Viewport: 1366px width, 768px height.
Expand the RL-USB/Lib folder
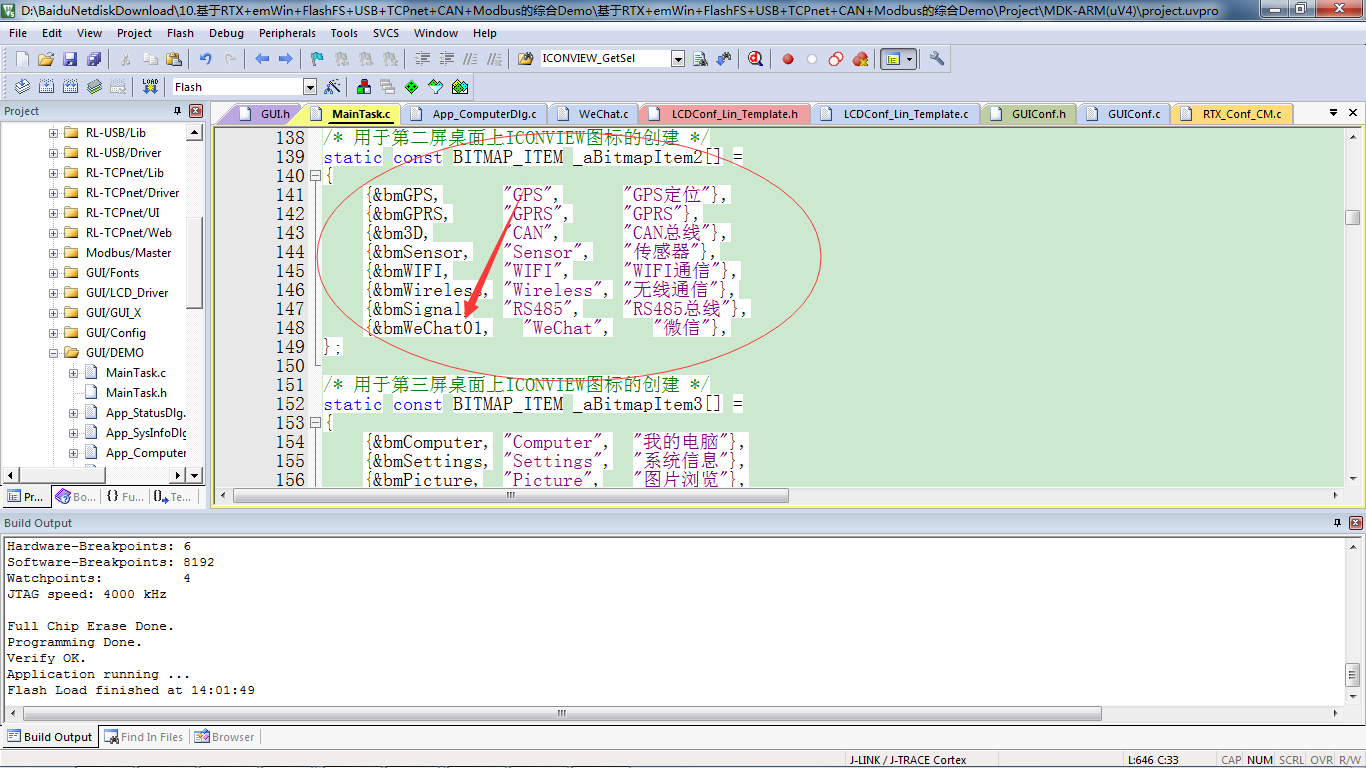click(53, 133)
